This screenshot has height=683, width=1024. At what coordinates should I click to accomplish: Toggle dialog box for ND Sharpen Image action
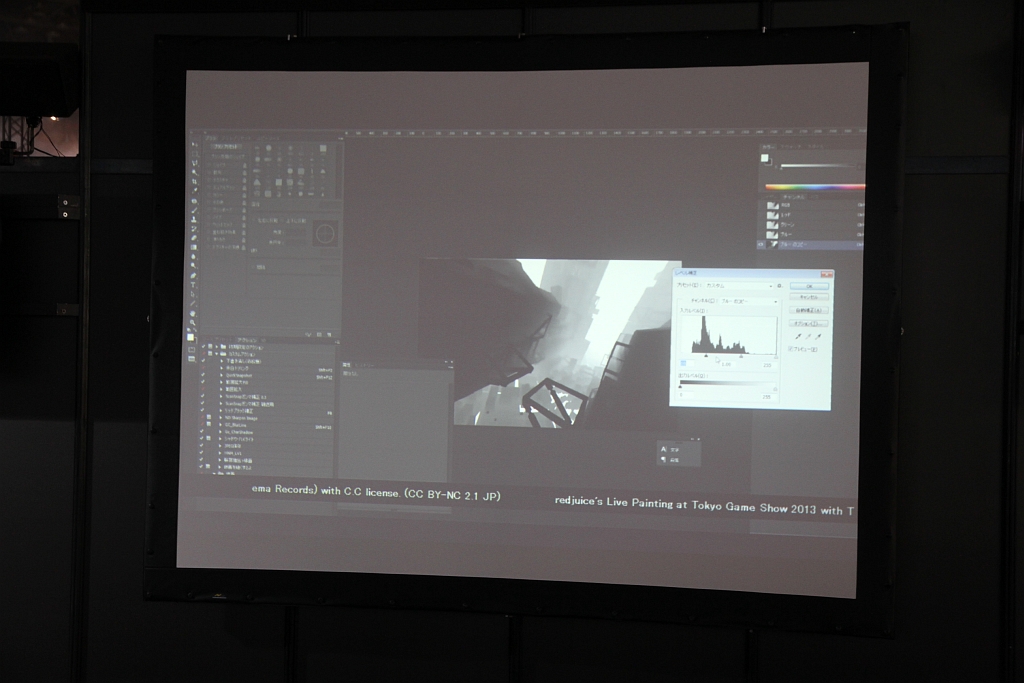209,417
